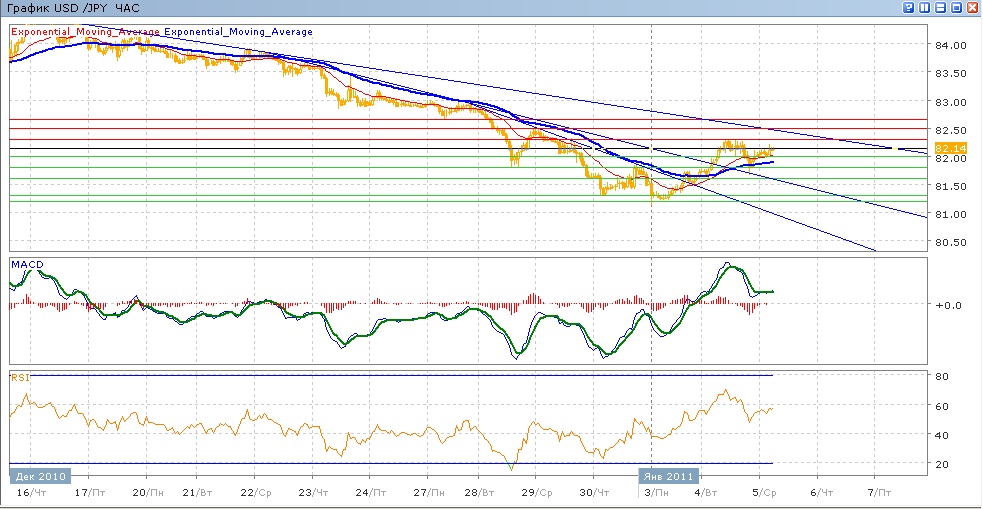Image resolution: width=983 pixels, height=509 pixels.
Task: Click the MACD indicator label
Action: 26,265
